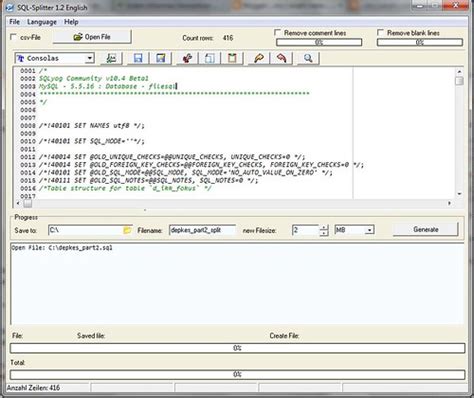The image size is (474, 398).
Task: Tick the Remove comment lines checkbox
Action: (277, 32)
